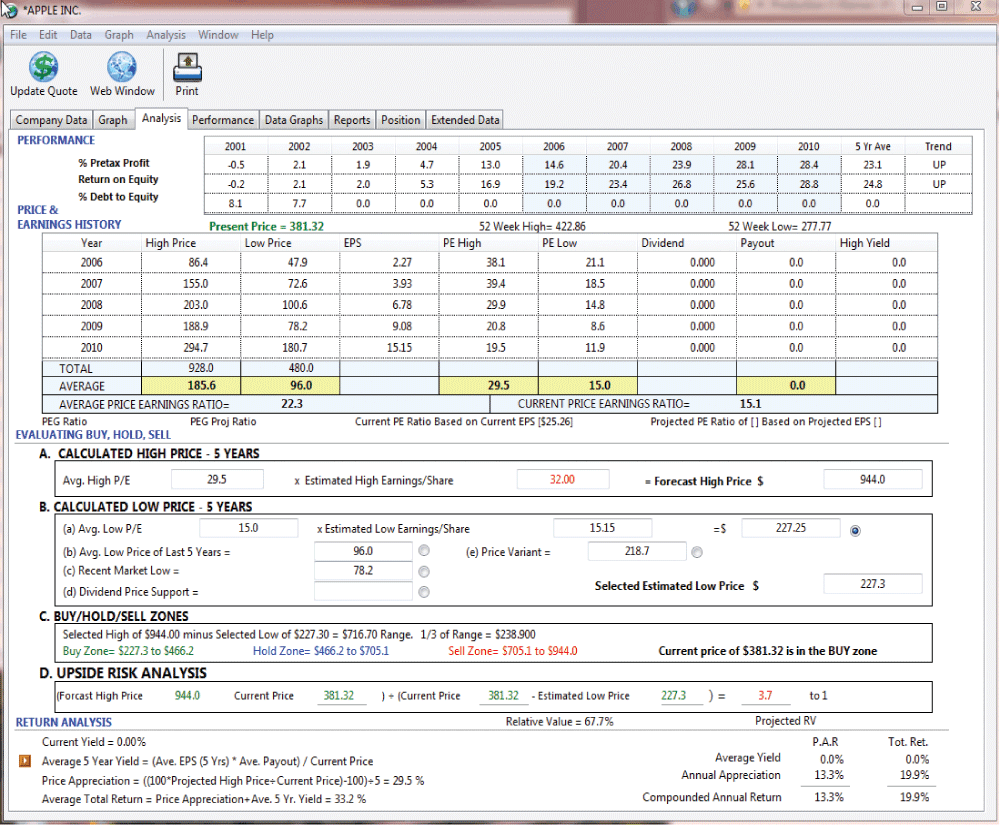Select the Price Variant radio button
The width and height of the screenshot is (1000, 825).
(697, 551)
